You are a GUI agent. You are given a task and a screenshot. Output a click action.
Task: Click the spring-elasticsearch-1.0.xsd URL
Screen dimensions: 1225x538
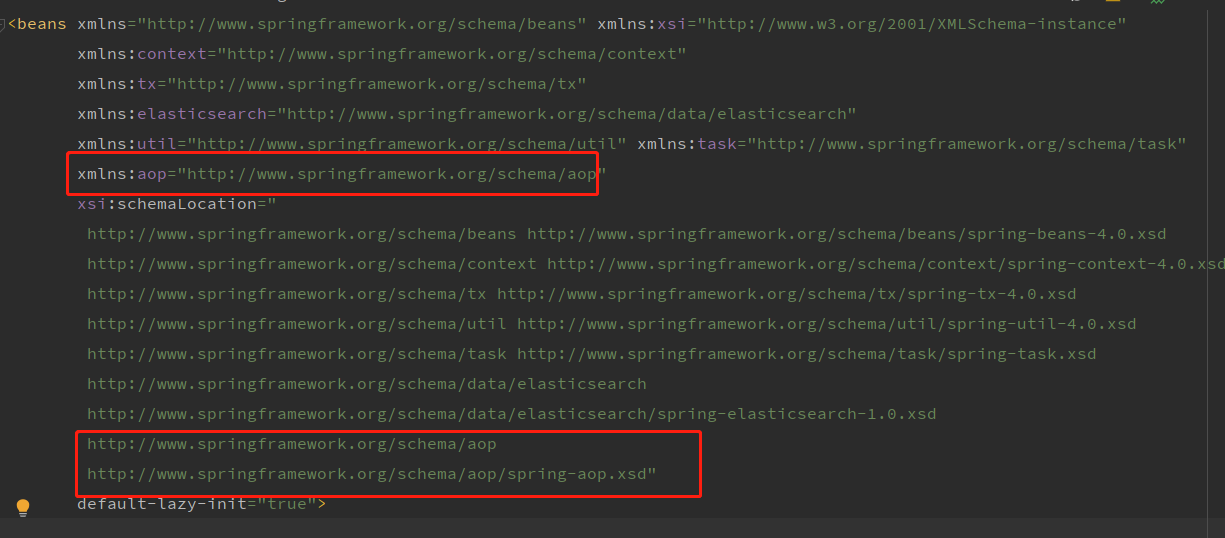pos(512,414)
